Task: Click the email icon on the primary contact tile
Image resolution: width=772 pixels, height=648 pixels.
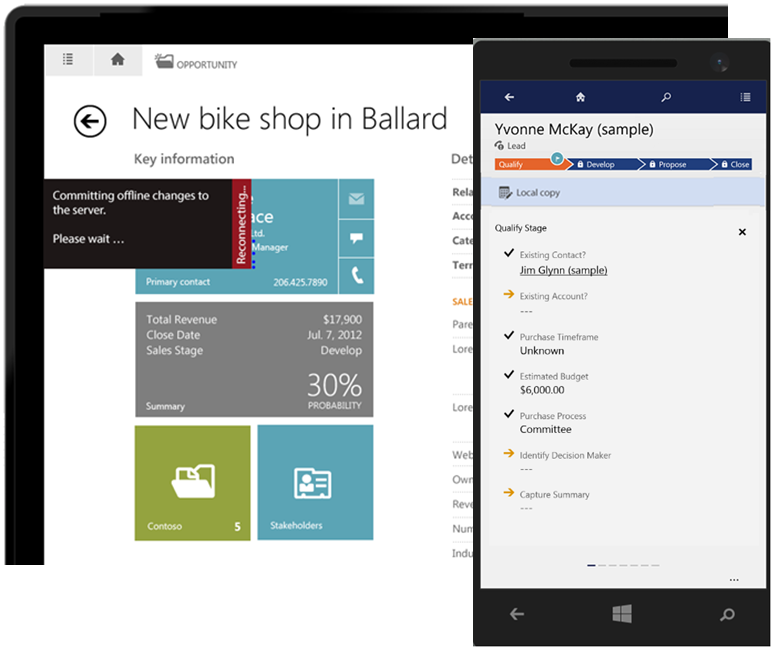Action: click(356, 199)
